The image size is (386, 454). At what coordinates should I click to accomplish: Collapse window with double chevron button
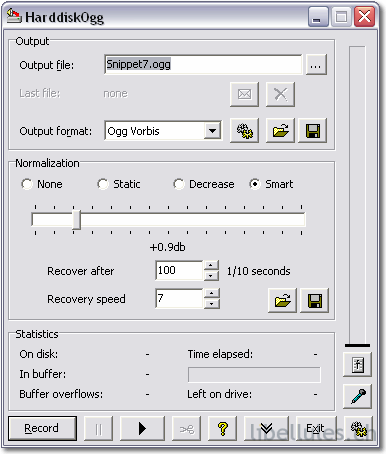(x=266, y=428)
